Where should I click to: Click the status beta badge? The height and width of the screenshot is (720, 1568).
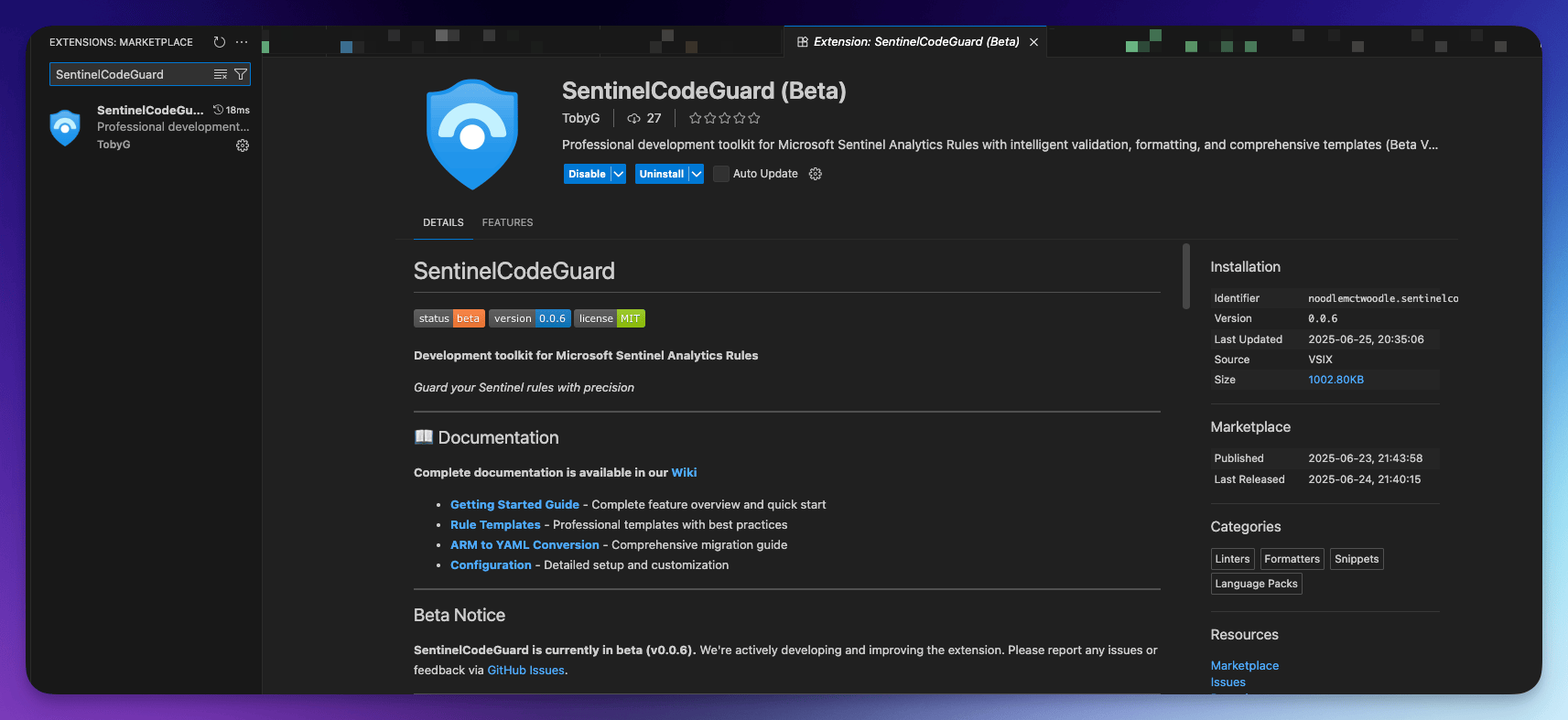(449, 318)
